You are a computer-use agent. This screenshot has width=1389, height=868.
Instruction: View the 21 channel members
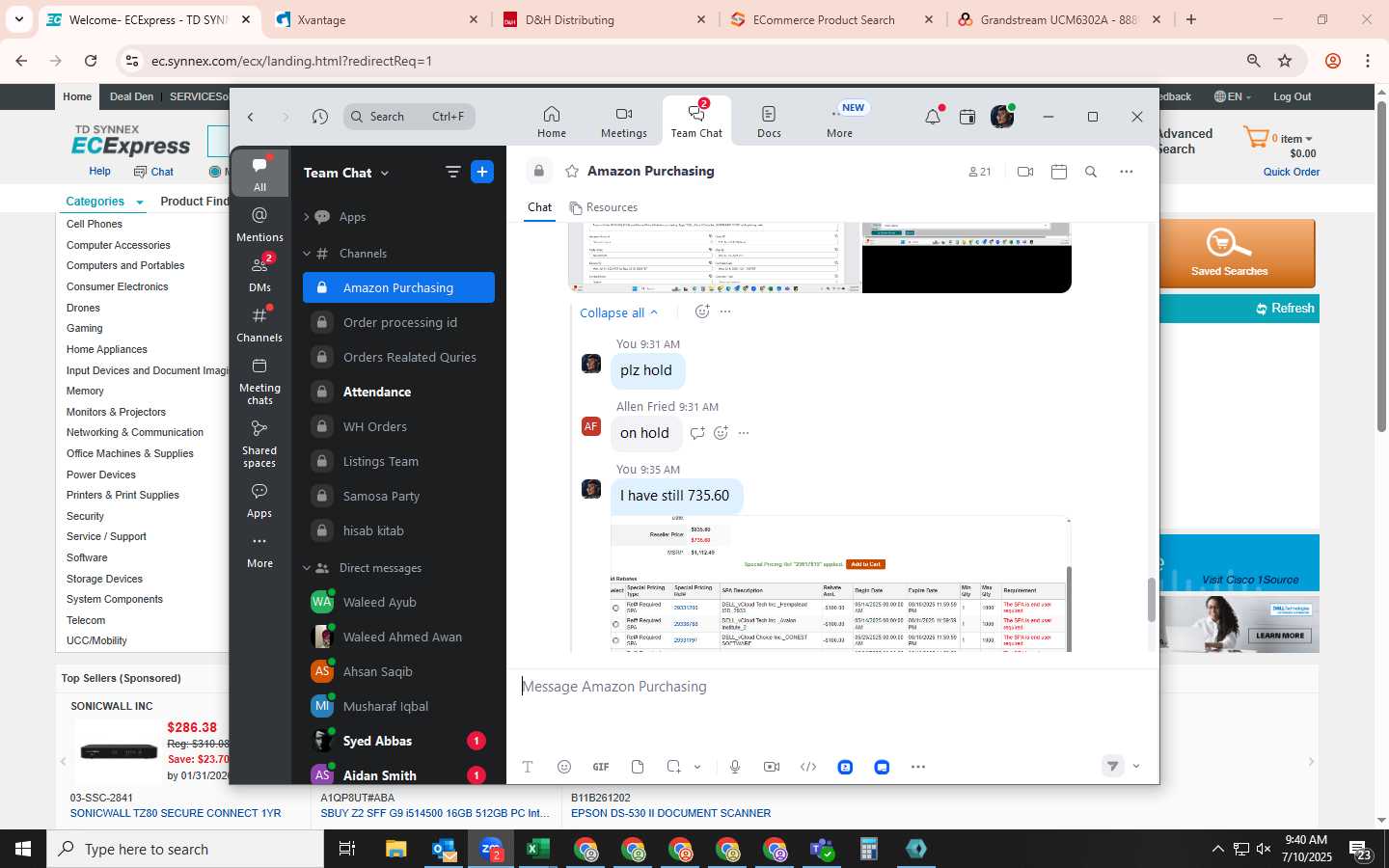[979, 172]
